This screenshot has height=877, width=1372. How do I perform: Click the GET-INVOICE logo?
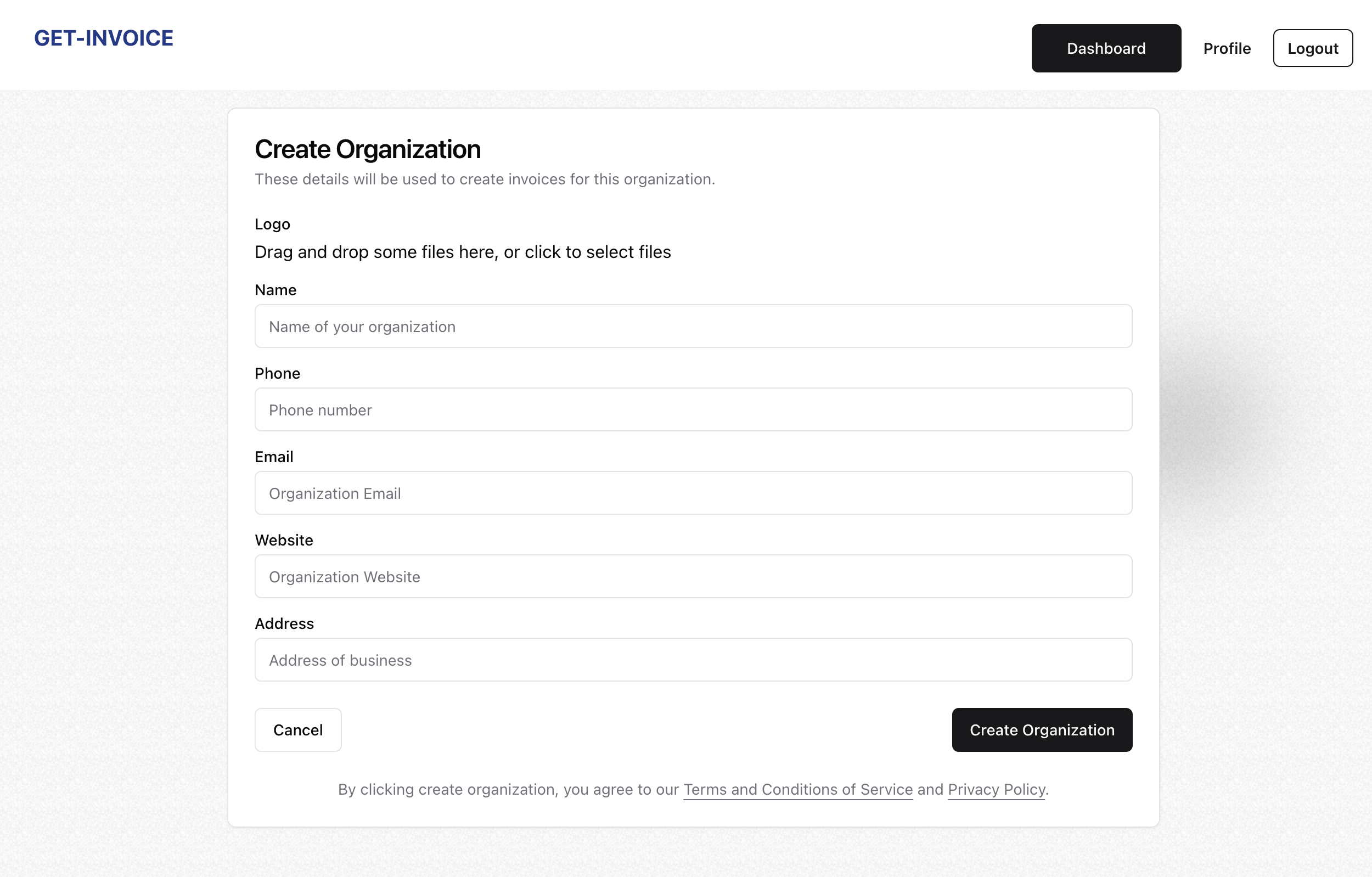(x=104, y=38)
